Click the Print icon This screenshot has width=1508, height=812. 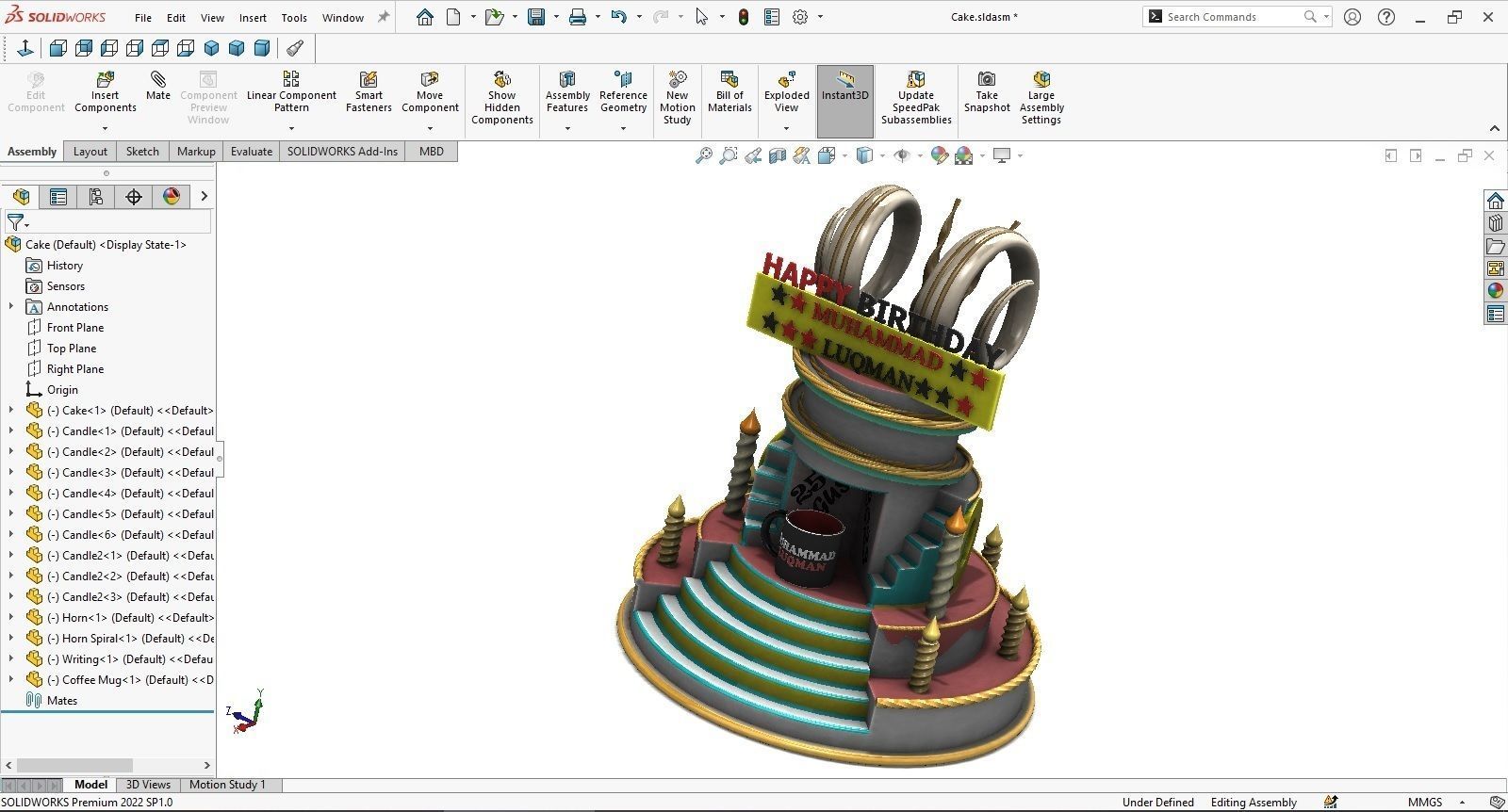(x=578, y=17)
